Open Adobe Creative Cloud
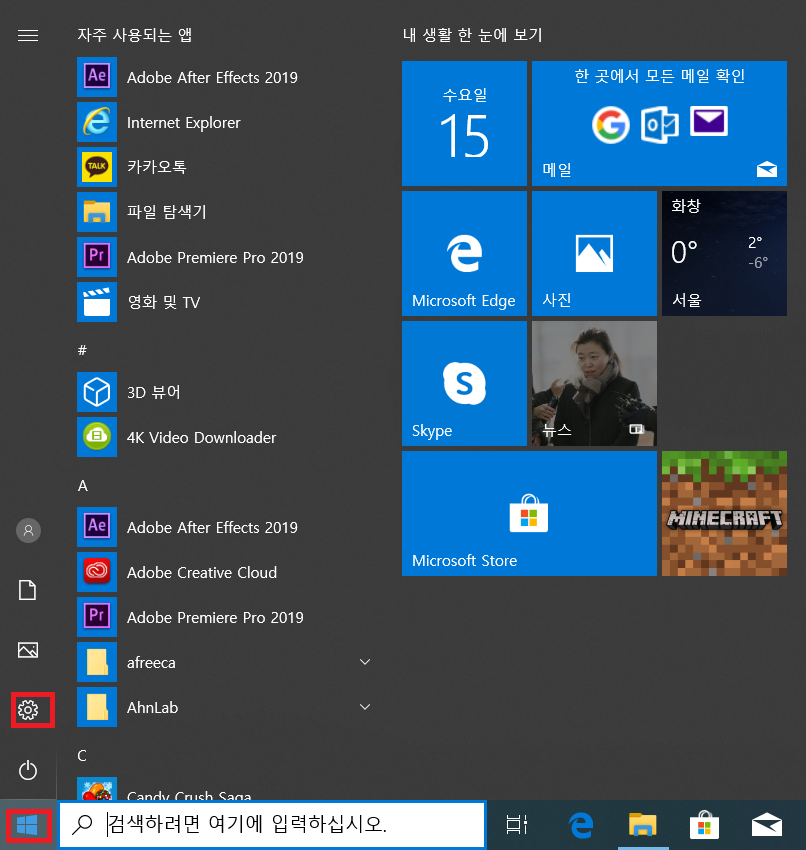806x850 pixels. 225,572
